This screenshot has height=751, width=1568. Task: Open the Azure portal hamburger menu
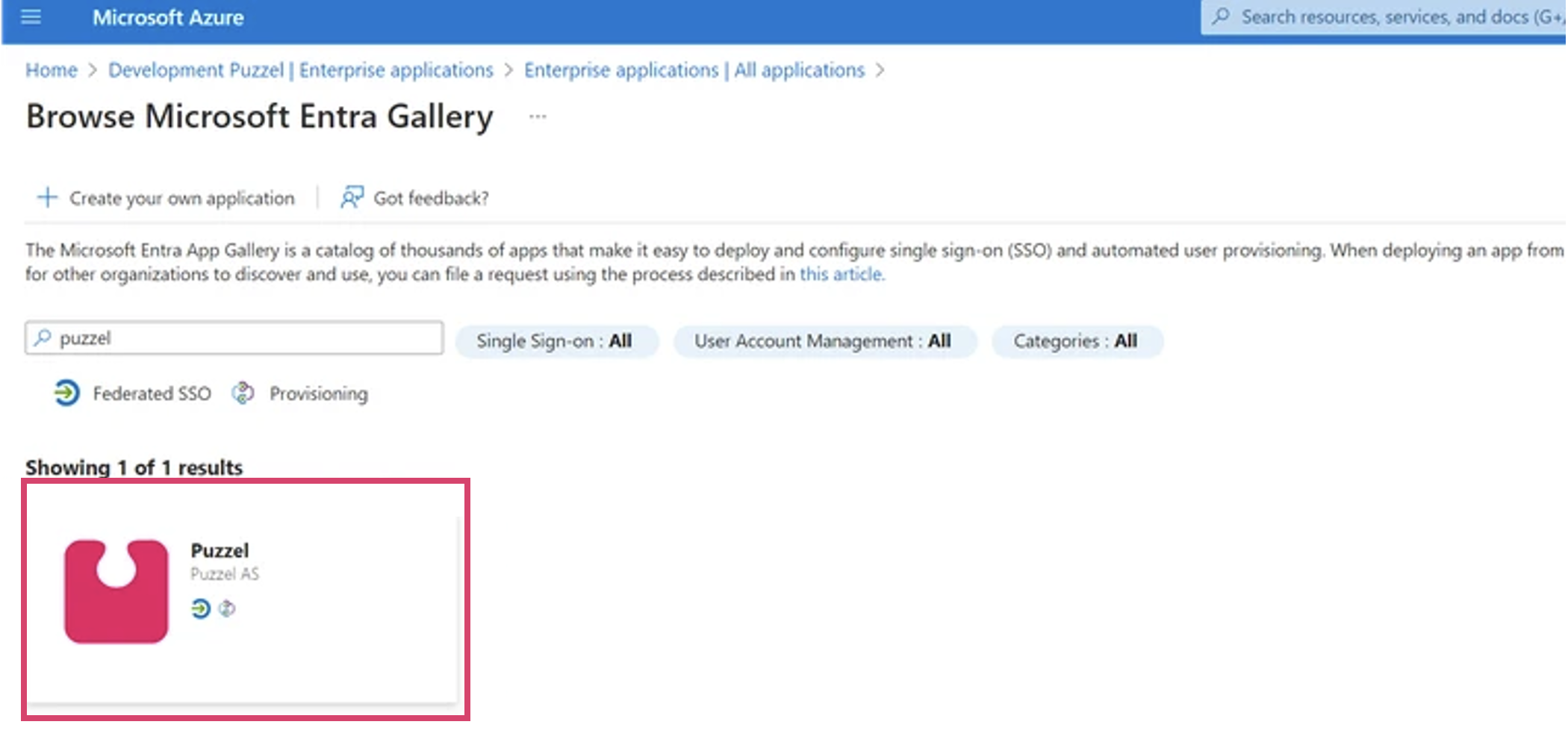click(31, 16)
